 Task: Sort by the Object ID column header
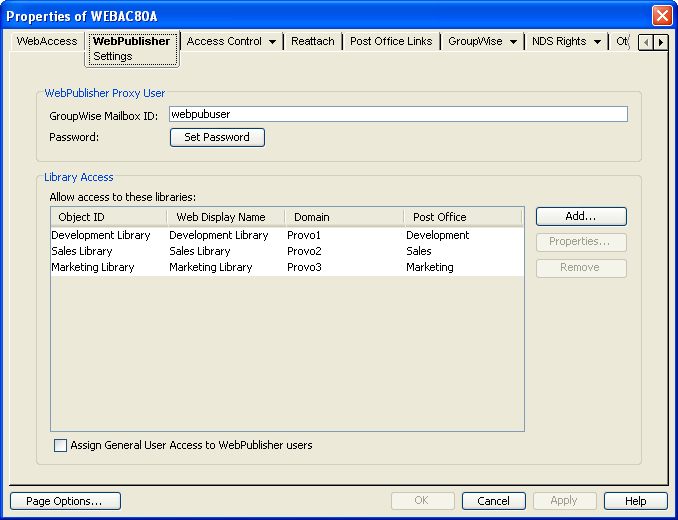[109, 217]
